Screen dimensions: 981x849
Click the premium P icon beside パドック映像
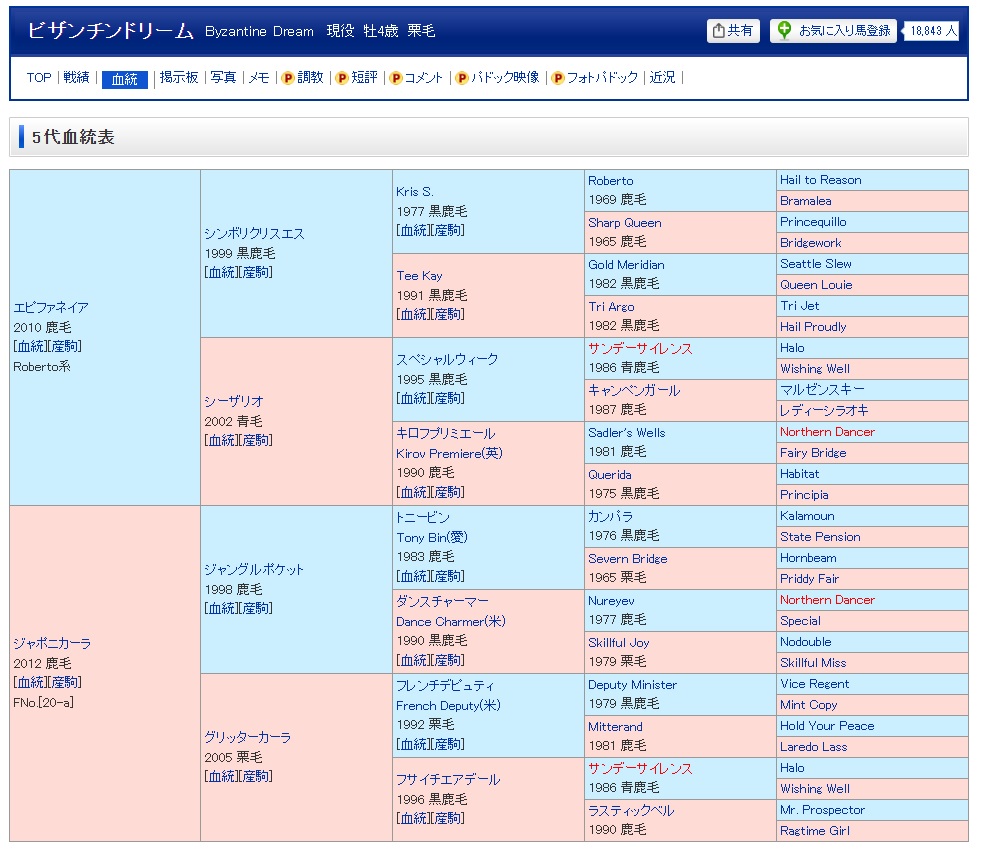tap(462, 78)
